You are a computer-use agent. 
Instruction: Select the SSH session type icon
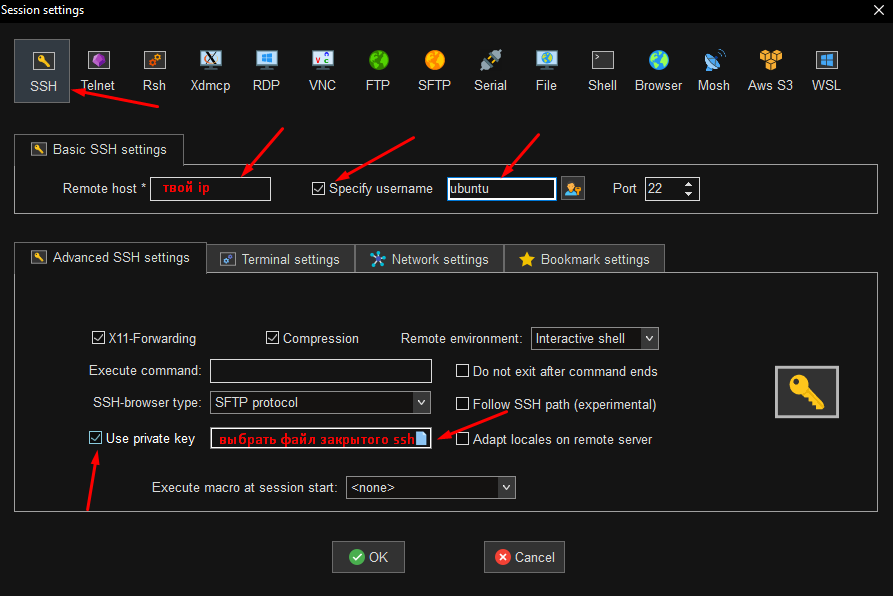[43, 71]
